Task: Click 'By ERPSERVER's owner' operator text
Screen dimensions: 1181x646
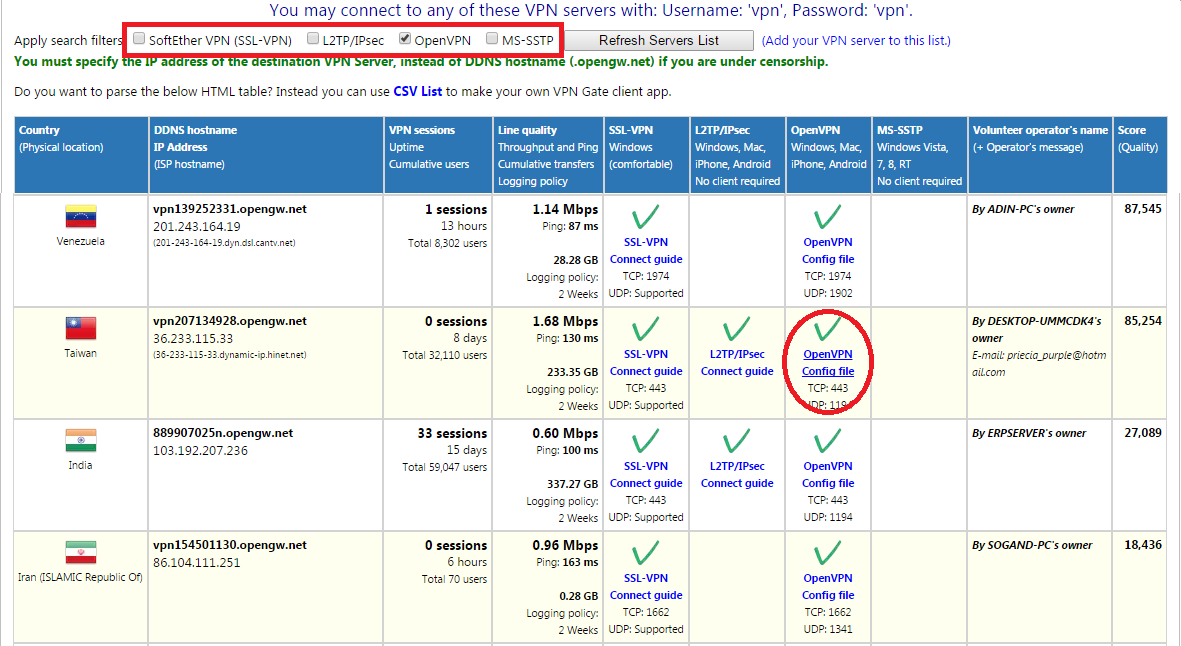Action: pos(1029,434)
